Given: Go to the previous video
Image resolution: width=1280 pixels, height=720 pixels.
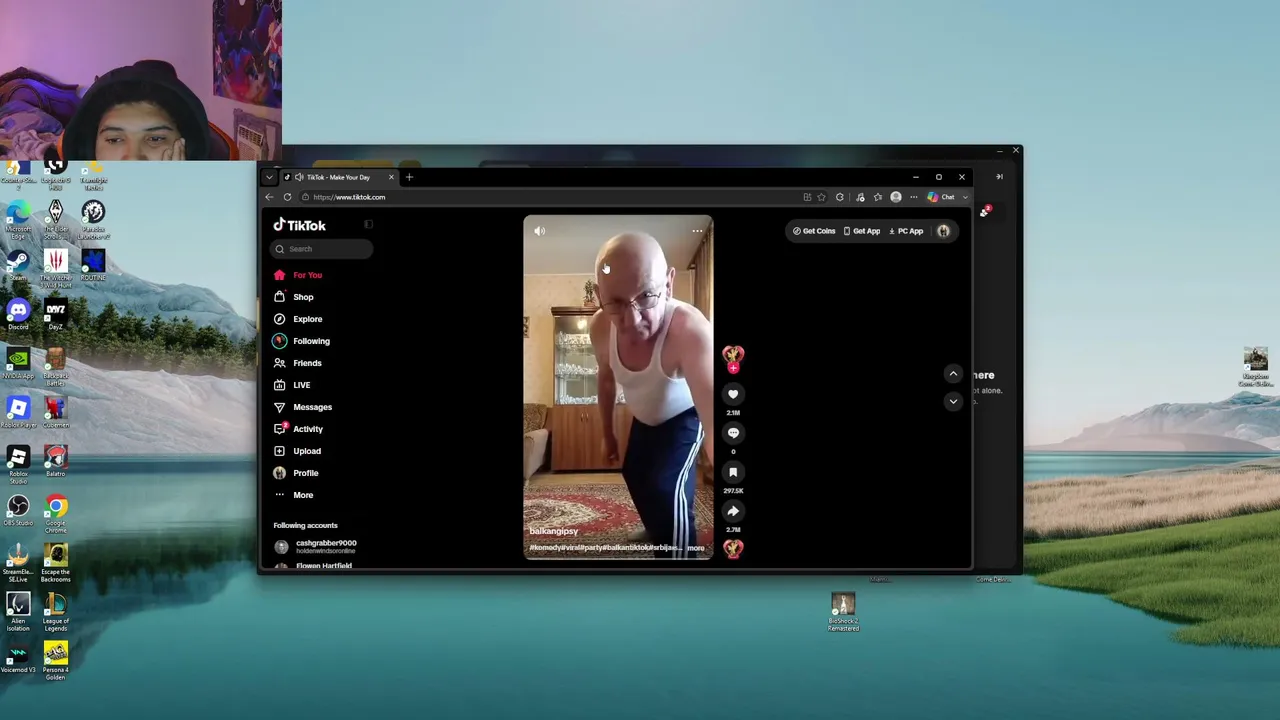Looking at the screenshot, I should pyautogui.click(x=953, y=374).
